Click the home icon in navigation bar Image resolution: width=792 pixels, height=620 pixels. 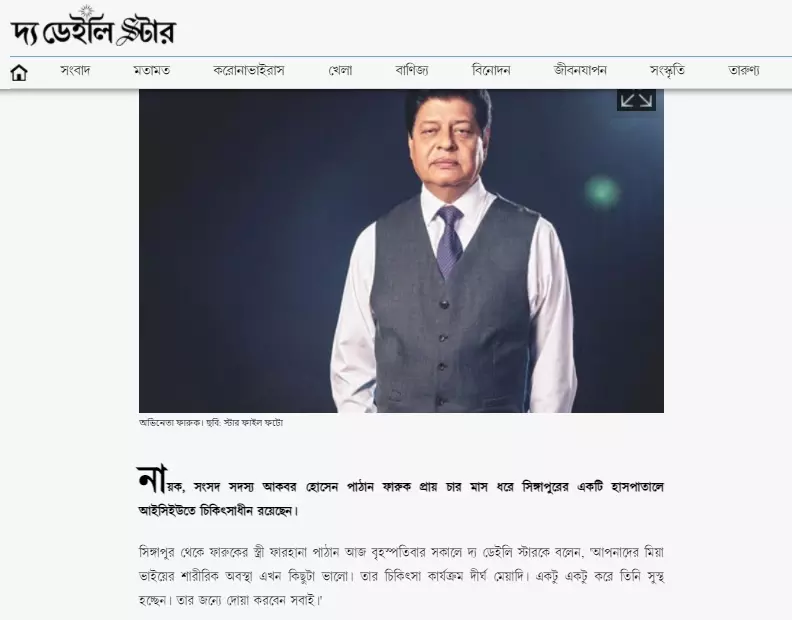(19, 72)
